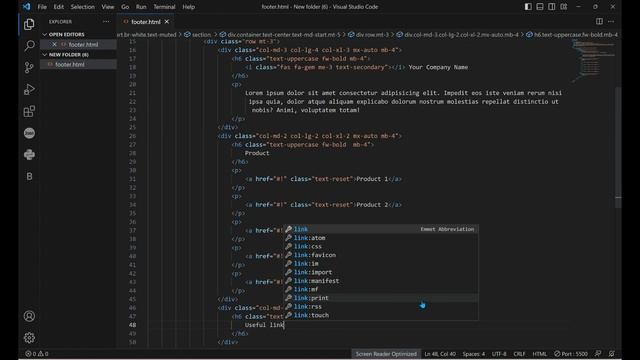Choose the link Emmet suggestion
The width and height of the screenshot is (640, 360).
pyautogui.click(x=381, y=229)
